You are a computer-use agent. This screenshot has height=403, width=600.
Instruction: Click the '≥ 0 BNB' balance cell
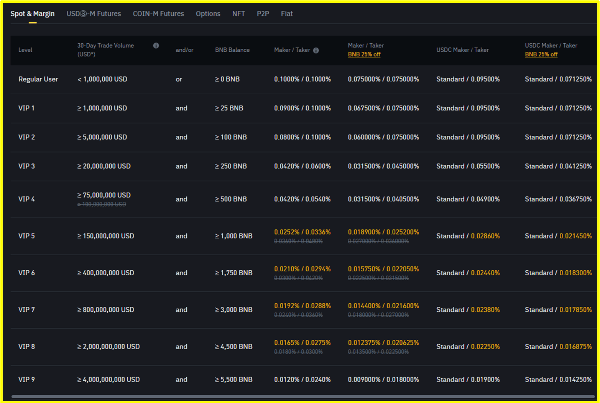point(227,79)
